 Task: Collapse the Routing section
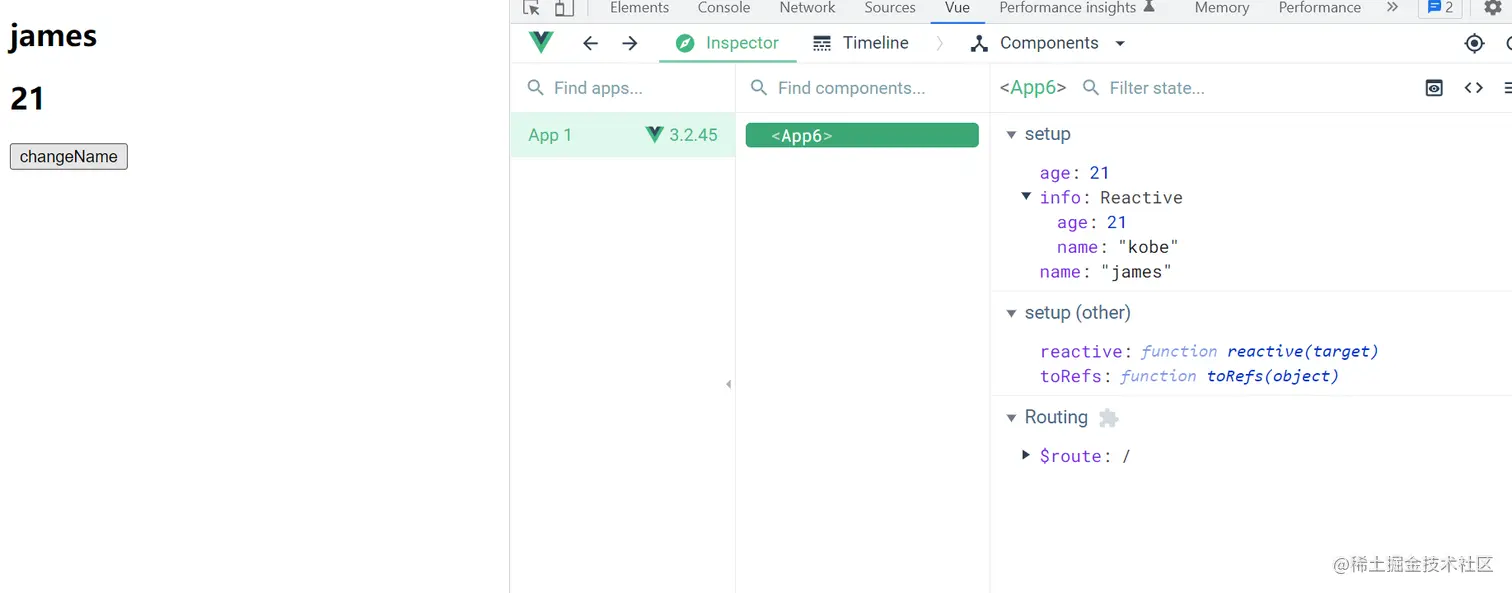point(1011,418)
